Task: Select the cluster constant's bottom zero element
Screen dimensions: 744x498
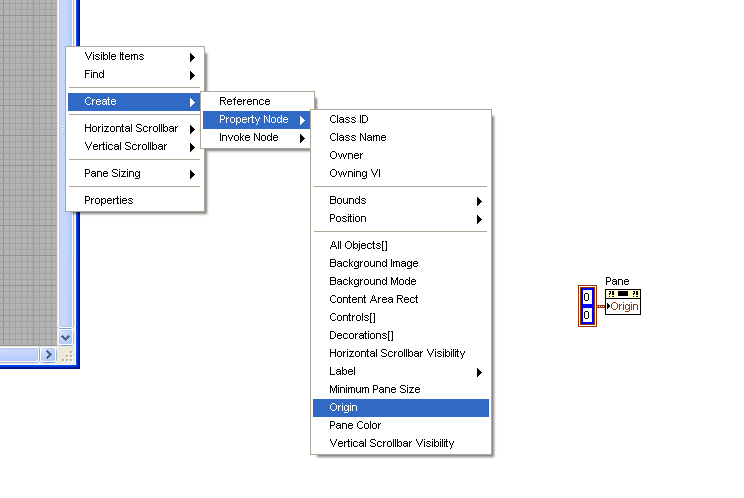Action: tap(587, 316)
